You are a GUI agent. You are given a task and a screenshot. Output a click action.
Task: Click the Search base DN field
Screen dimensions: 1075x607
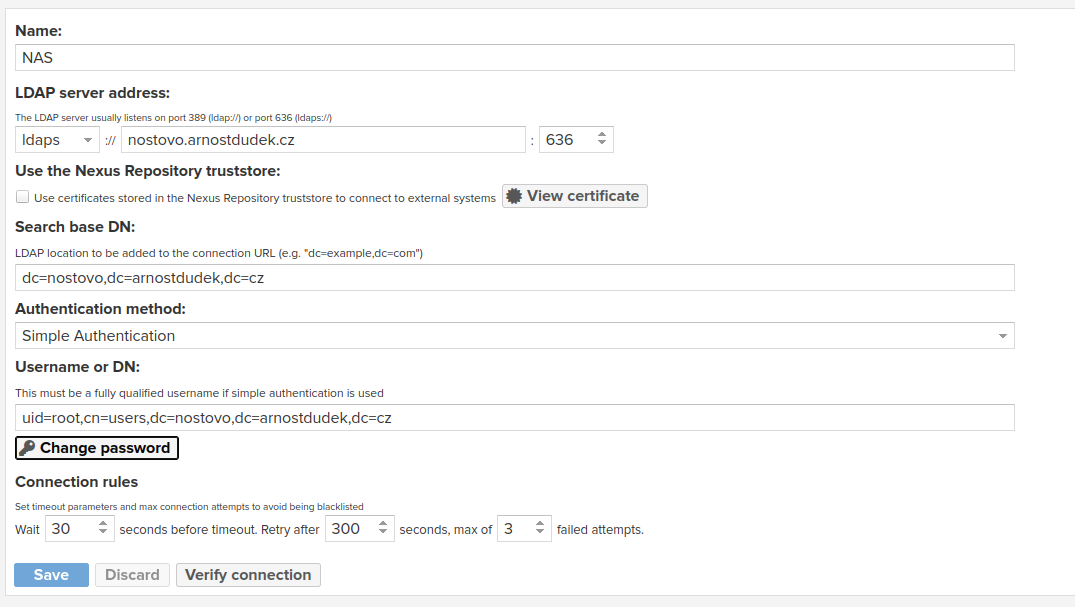pyautogui.click(x=515, y=278)
